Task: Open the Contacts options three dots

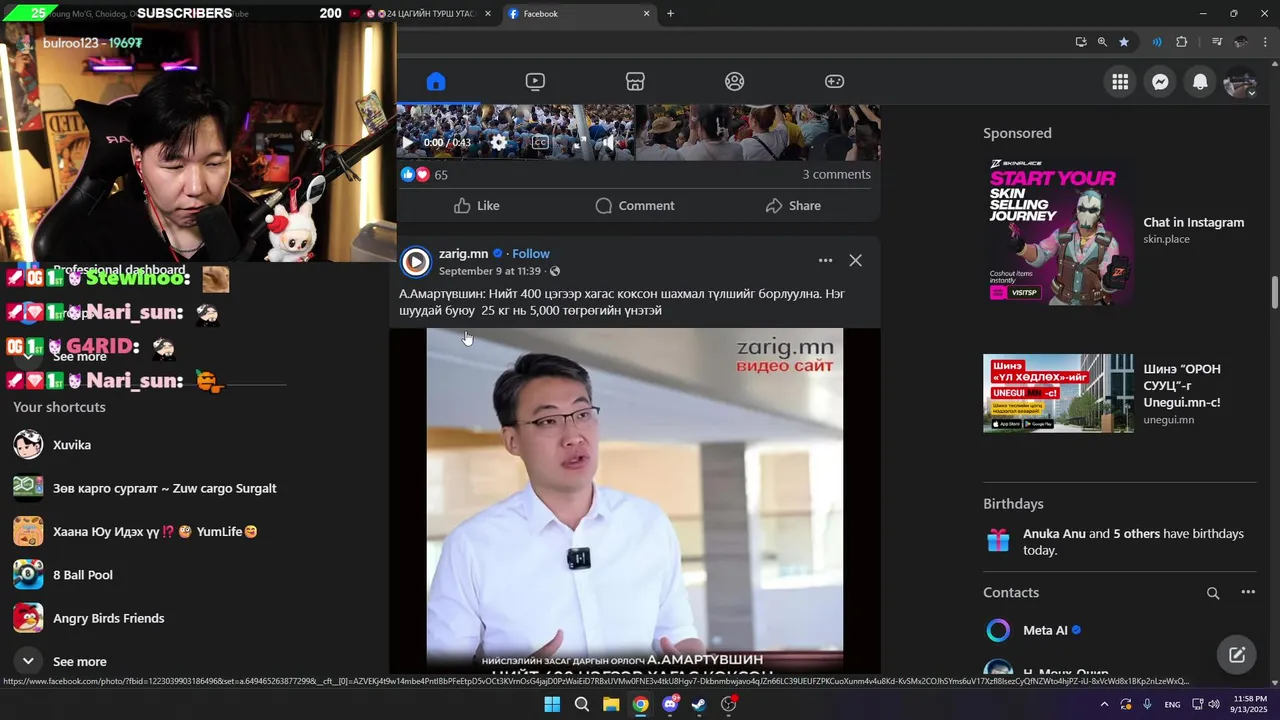Action: (x=1248, y=593)
